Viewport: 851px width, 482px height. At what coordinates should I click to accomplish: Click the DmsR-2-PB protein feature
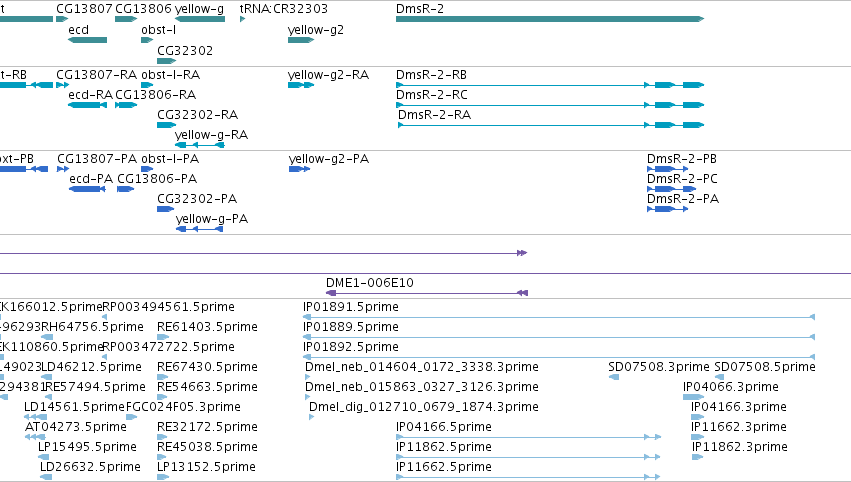coord(668,169)
